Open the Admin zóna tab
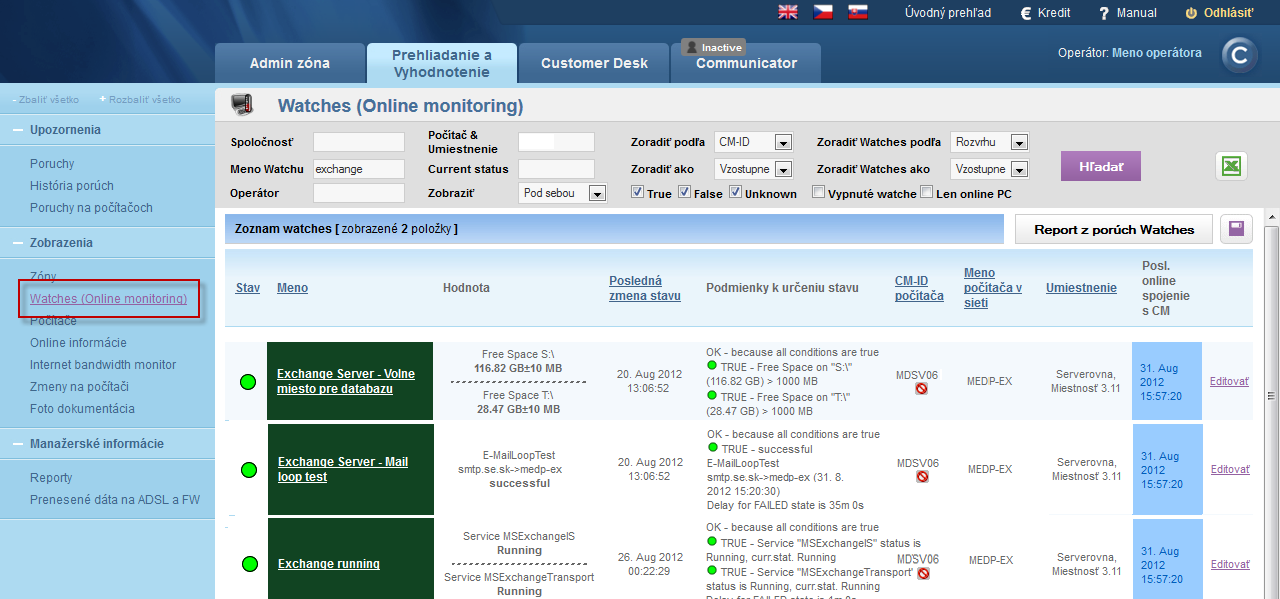The image size is (1280, 599). pos(289,63)
